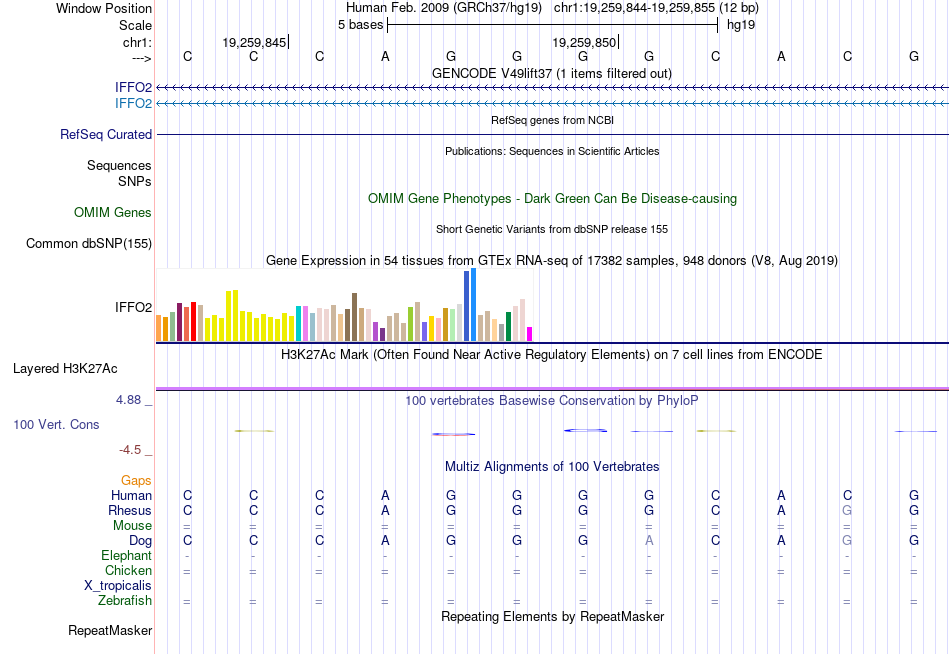Click the -4.5 PhyloP scale value
The width and height of the screenshot is (950, 654).
pos(130,450)
